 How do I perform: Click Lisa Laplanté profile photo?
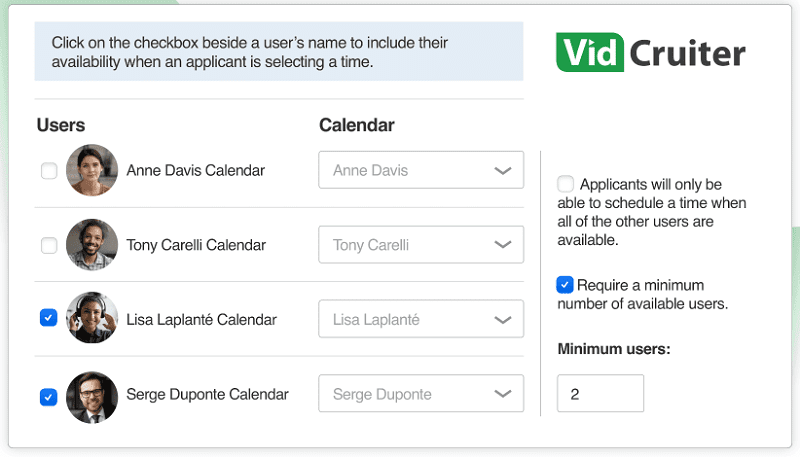click(92, 319)
